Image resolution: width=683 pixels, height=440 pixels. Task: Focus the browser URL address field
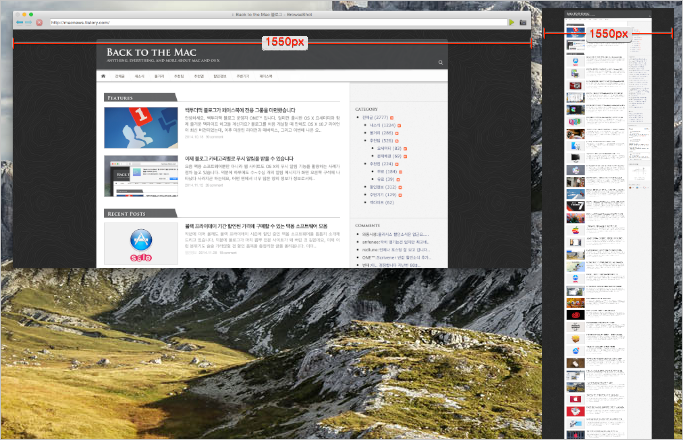tap(278, 22)
